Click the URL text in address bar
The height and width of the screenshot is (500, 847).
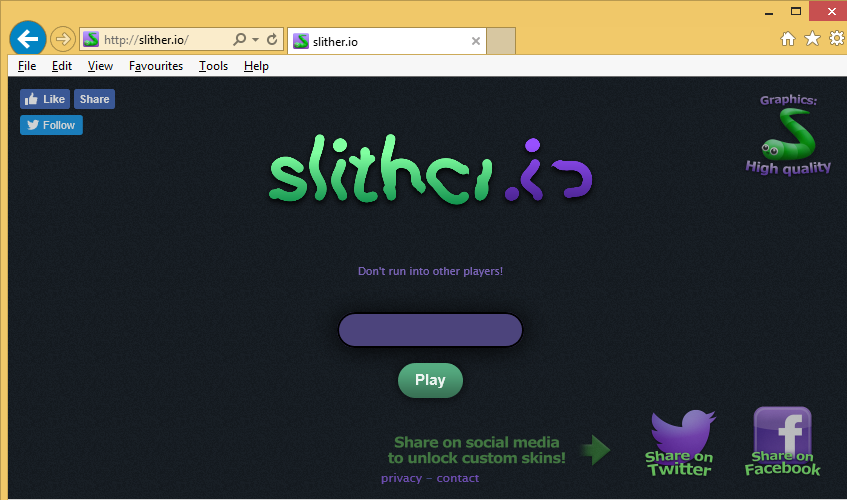146,39
